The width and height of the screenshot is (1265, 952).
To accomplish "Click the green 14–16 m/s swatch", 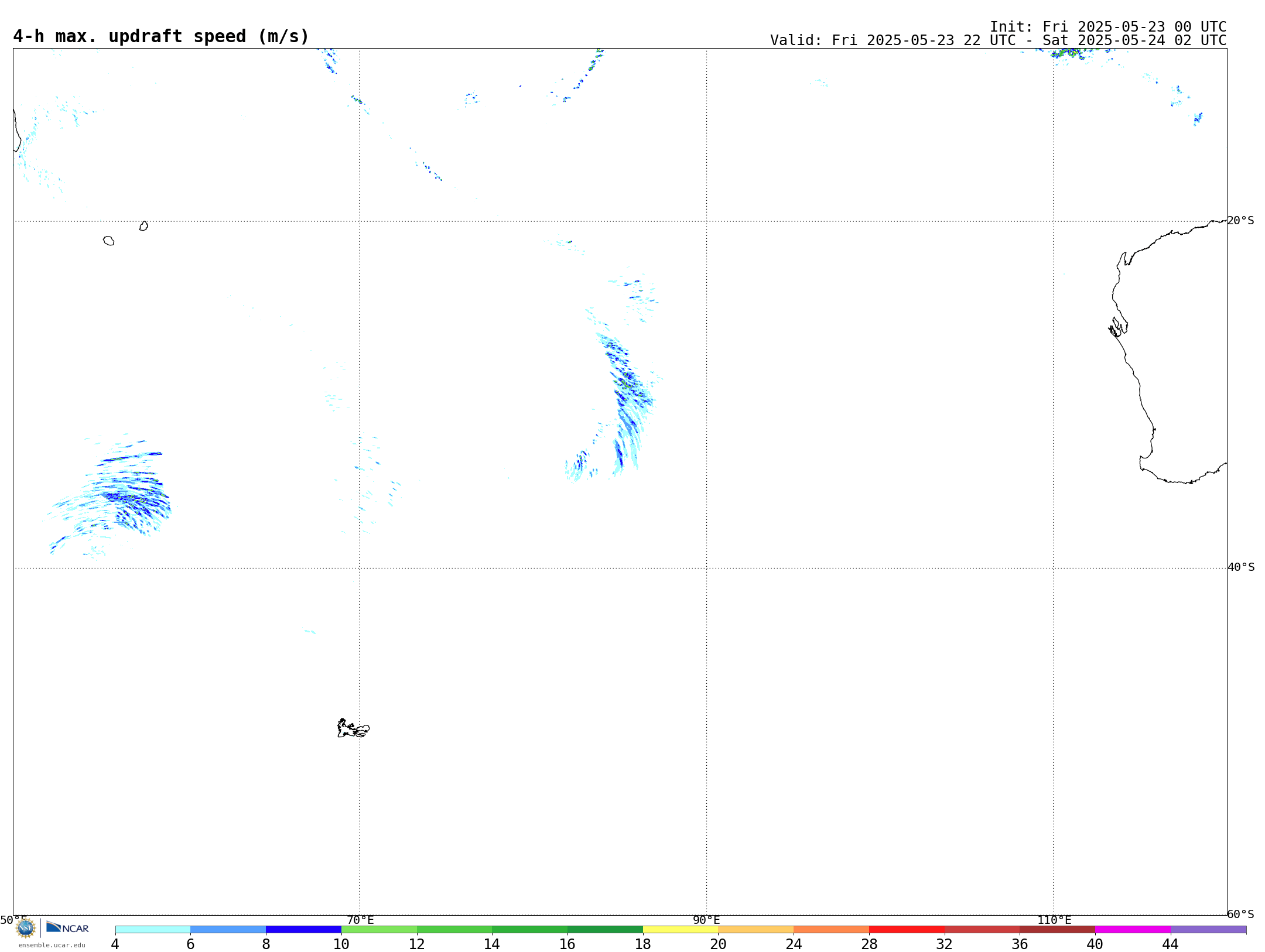I will (530, 929).
